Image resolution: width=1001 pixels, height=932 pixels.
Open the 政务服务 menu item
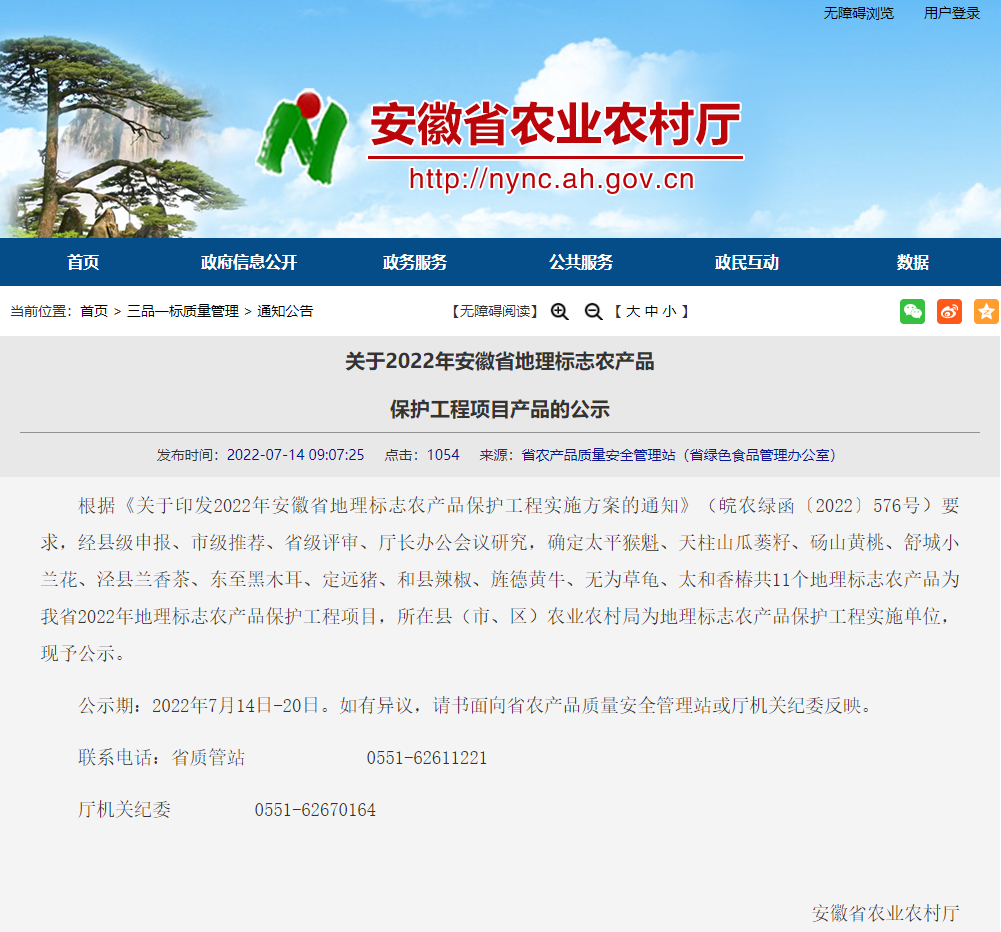pos(415,262)
